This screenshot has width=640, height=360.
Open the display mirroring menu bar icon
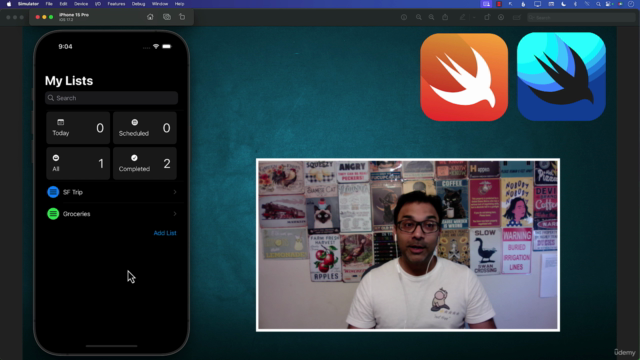[x=537, y=4]
